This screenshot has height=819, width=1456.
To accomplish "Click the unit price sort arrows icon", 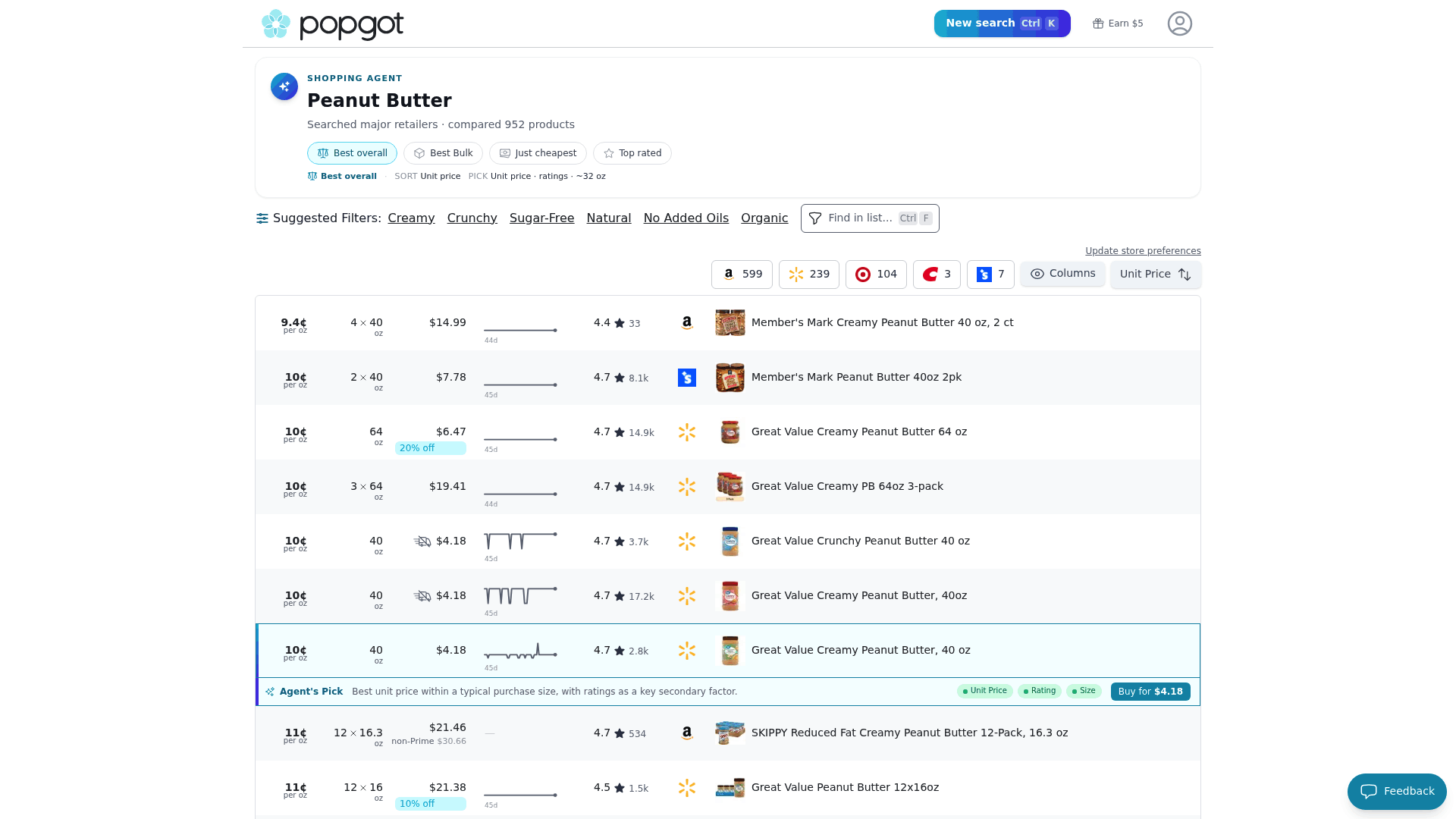I will (1185, 275).
